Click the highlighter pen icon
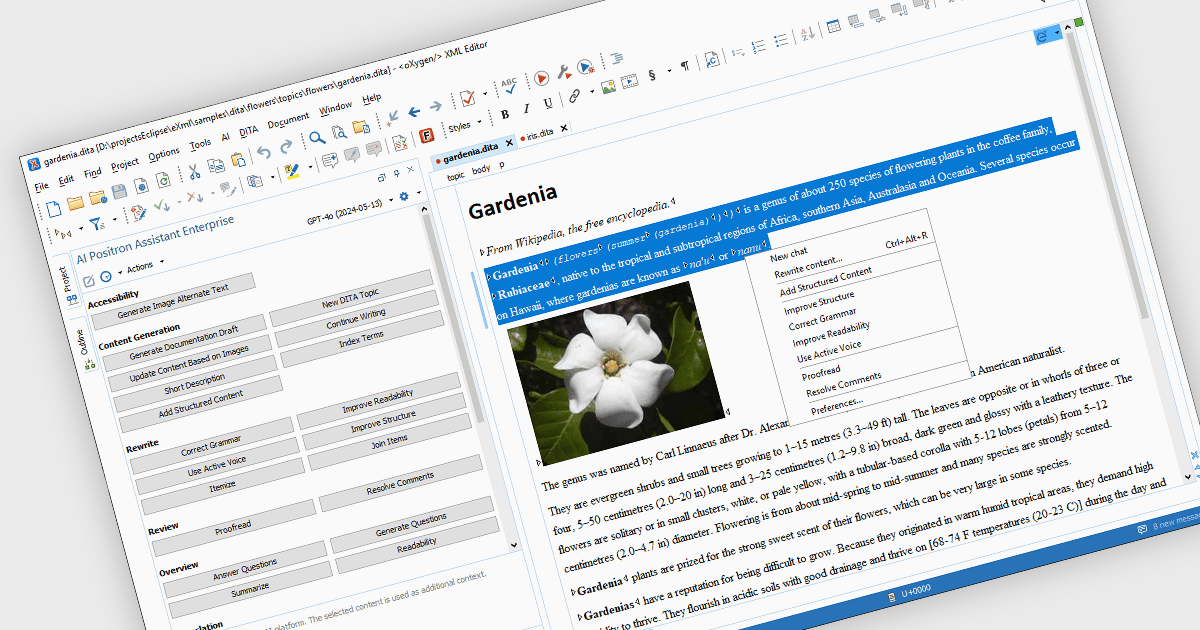 point(292,171)
